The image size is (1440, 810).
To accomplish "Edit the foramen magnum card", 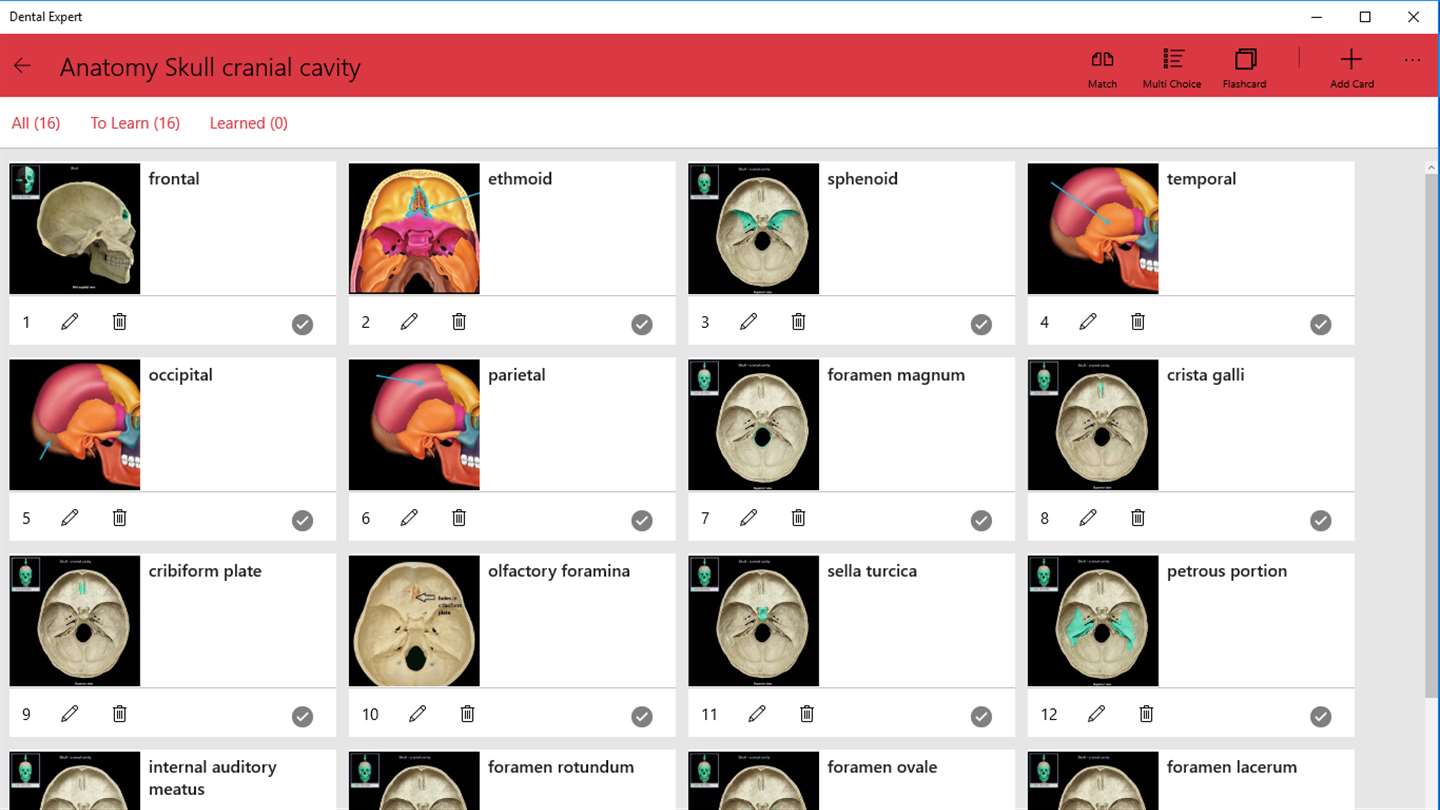I will pyautogui.click(x=749, y=518).
